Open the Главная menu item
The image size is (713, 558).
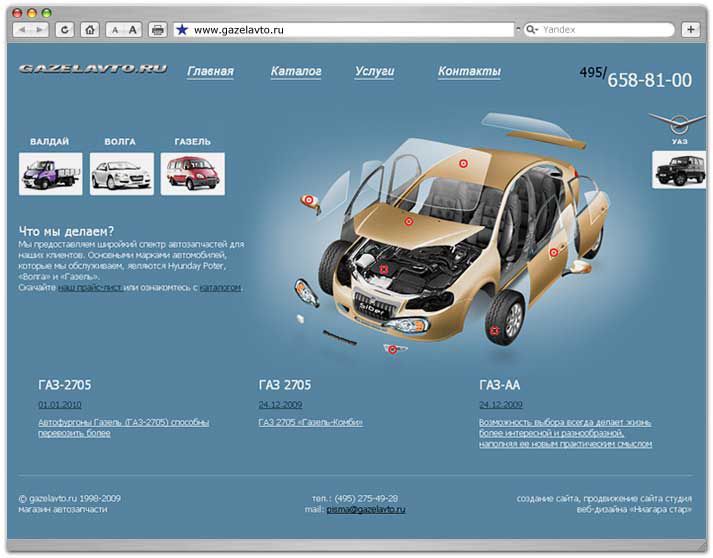tap(211, 71)
